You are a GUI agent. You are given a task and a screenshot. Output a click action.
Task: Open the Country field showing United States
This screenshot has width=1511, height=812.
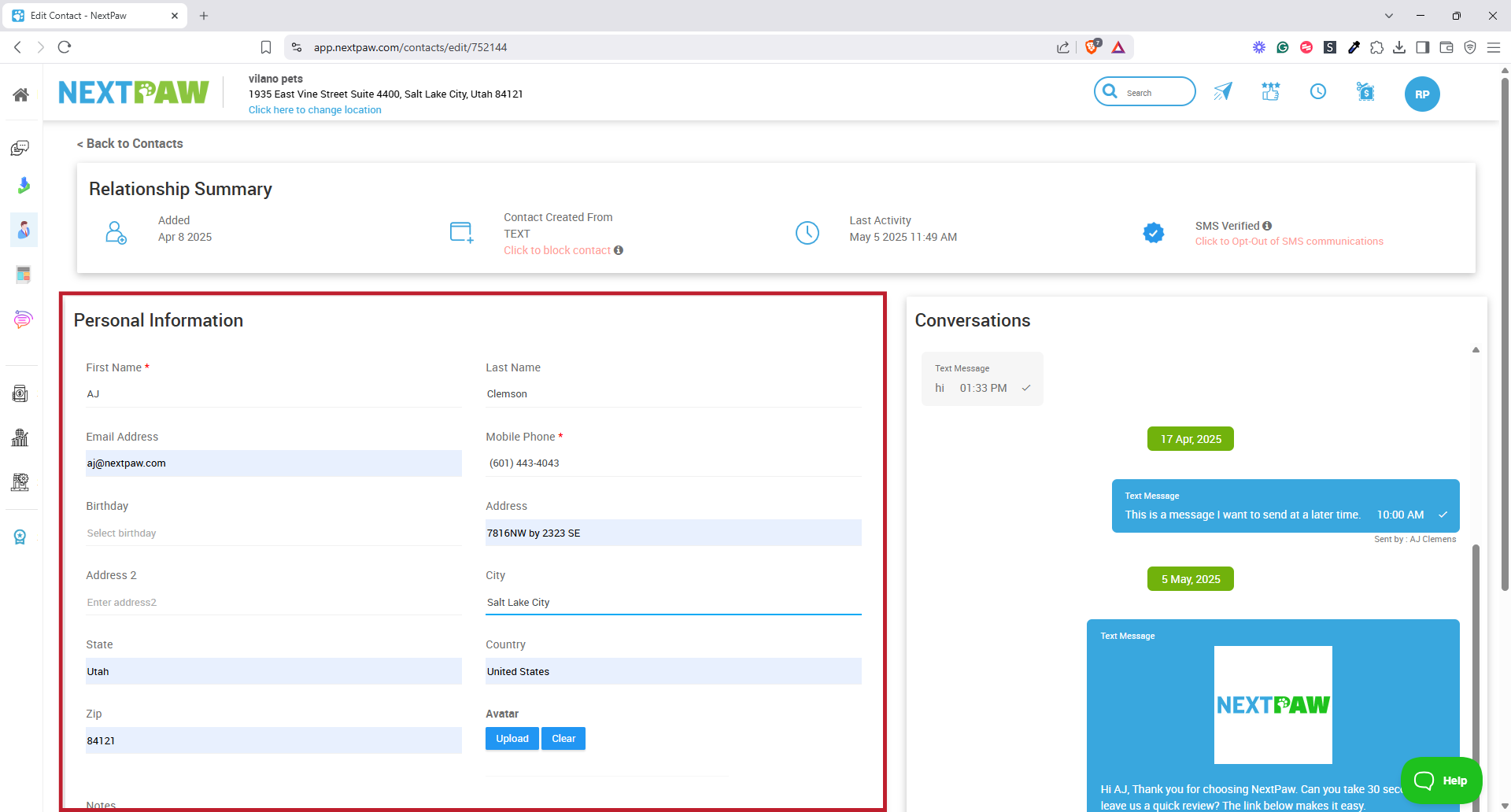click(x=674, y=671)
